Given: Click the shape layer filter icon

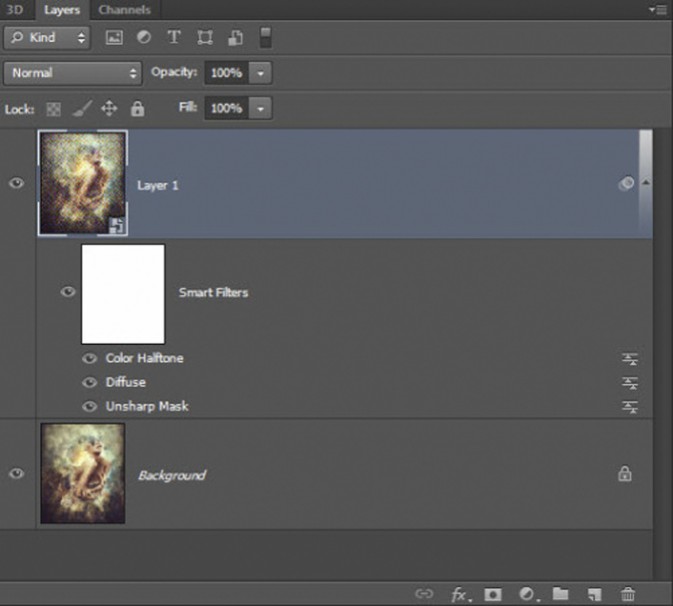Looking at the screenshot, I should point(204,38).
